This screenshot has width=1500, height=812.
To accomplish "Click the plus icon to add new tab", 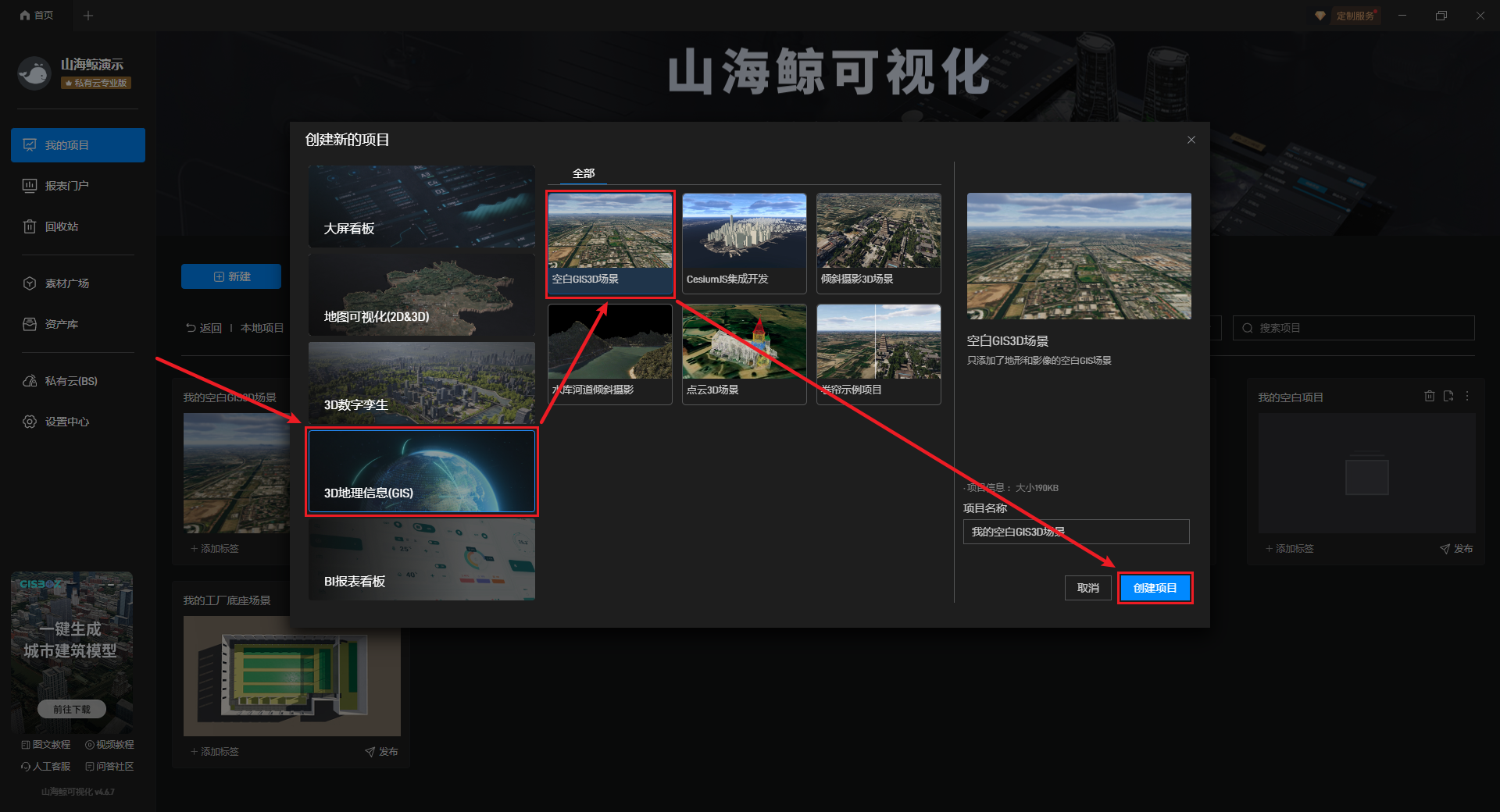I will 88,16.
